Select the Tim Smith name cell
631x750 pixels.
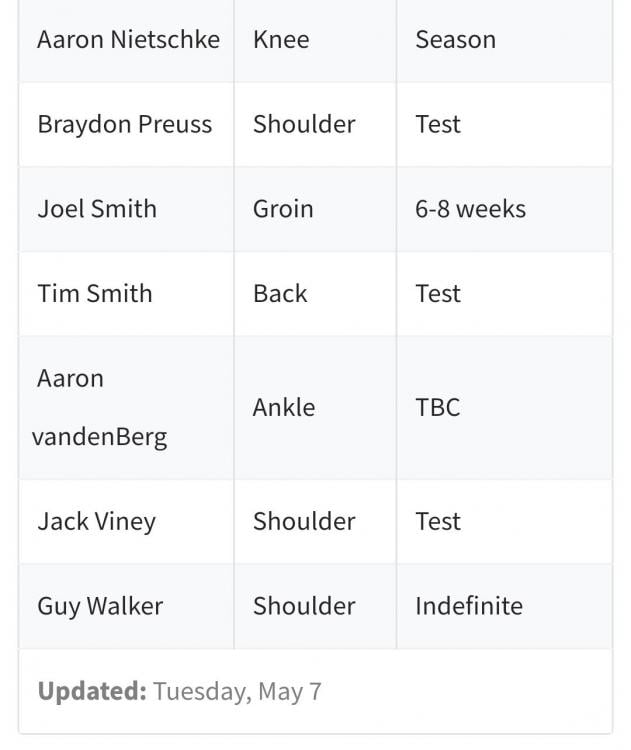point(95,294)
